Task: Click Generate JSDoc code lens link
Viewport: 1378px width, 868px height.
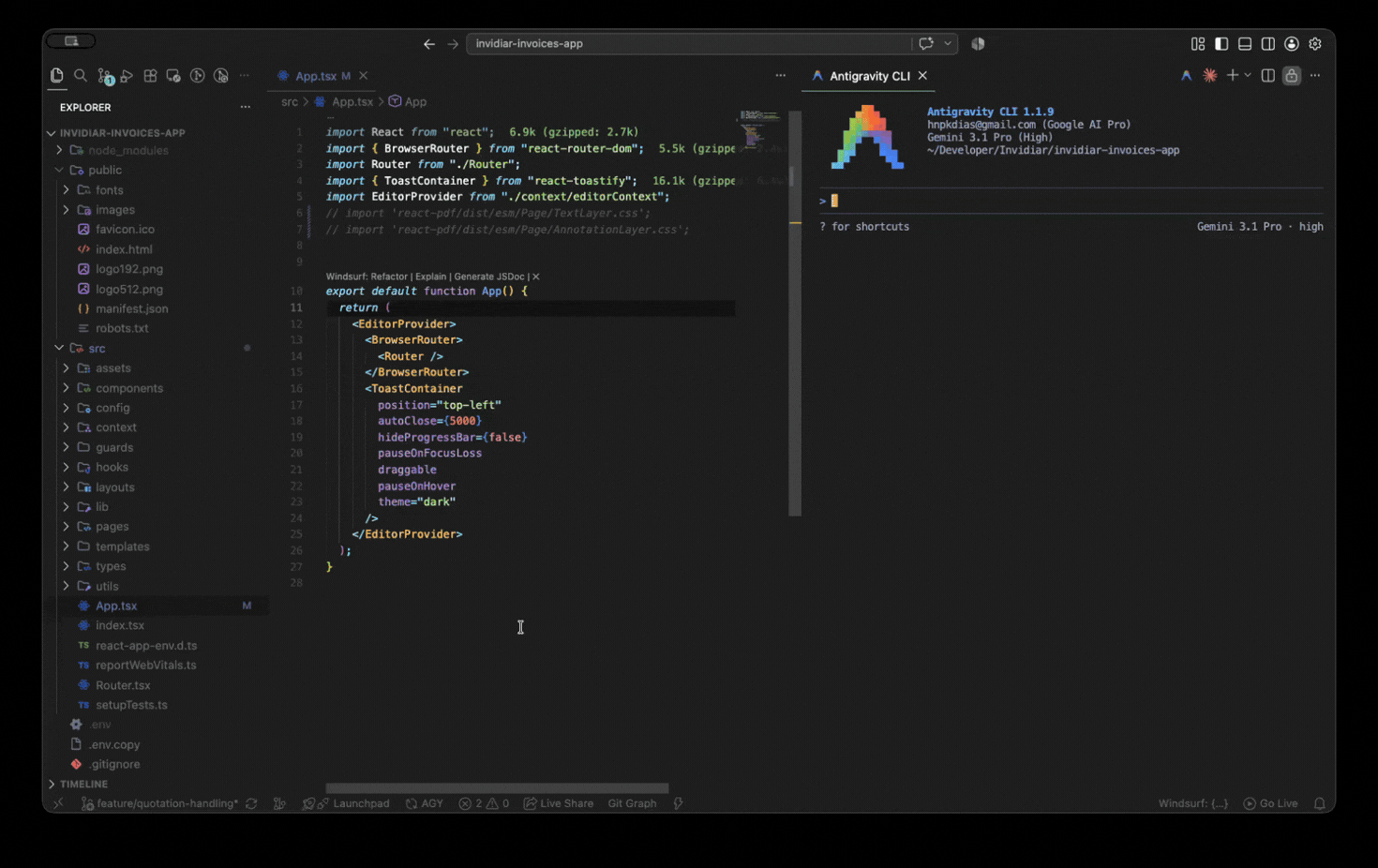Action: tap(489, 277)
